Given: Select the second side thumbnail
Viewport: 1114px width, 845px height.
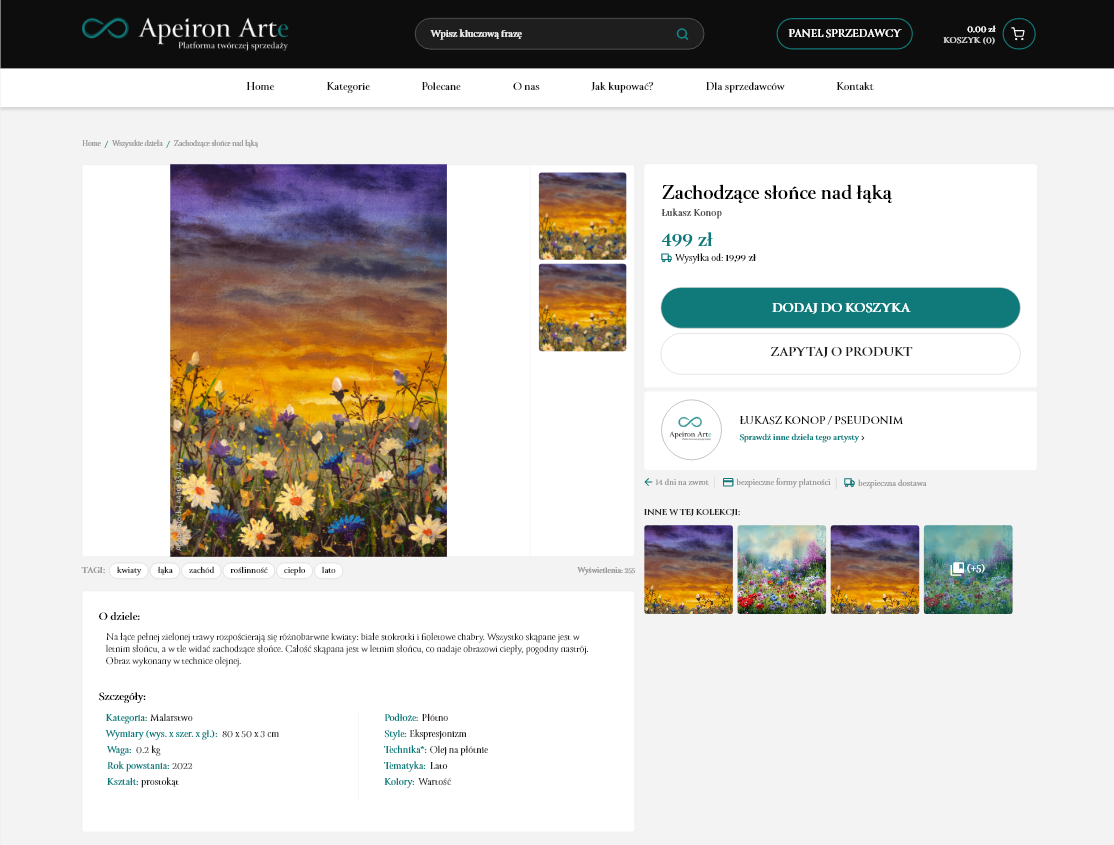Looking at the screenshot, I should point(583,307).
